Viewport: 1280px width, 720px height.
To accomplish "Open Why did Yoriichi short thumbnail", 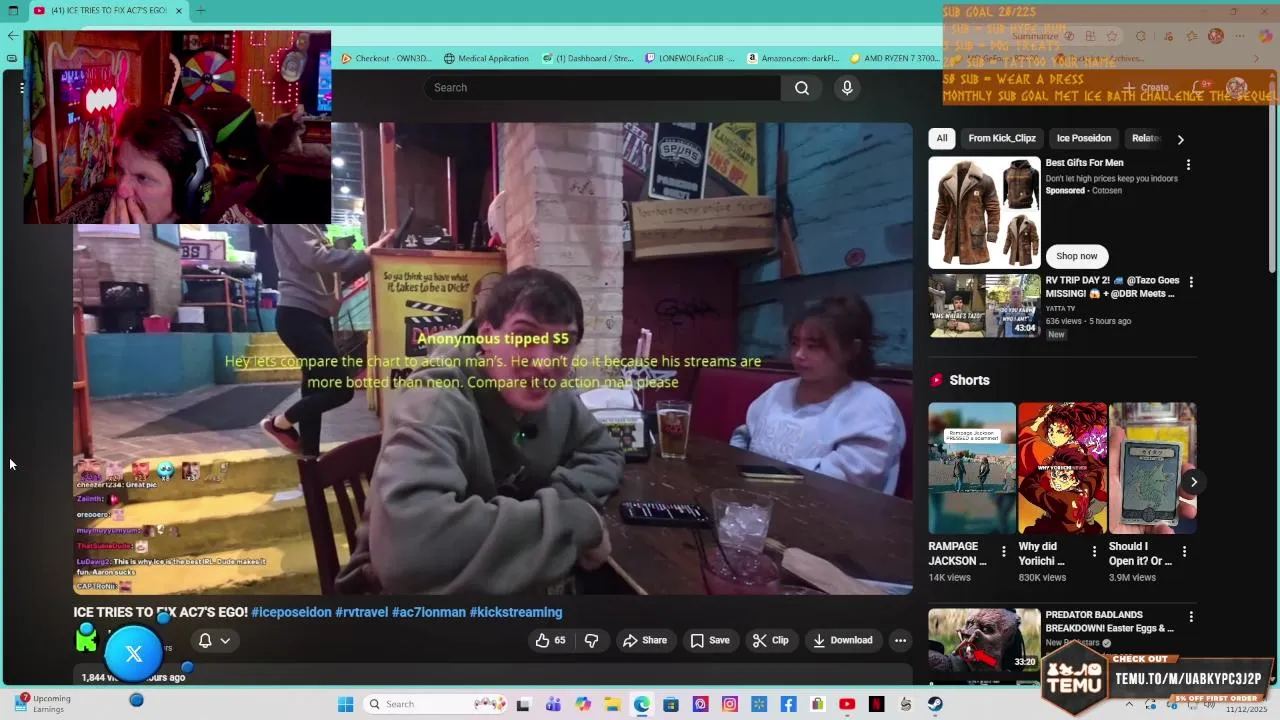I will [1062, 468].
